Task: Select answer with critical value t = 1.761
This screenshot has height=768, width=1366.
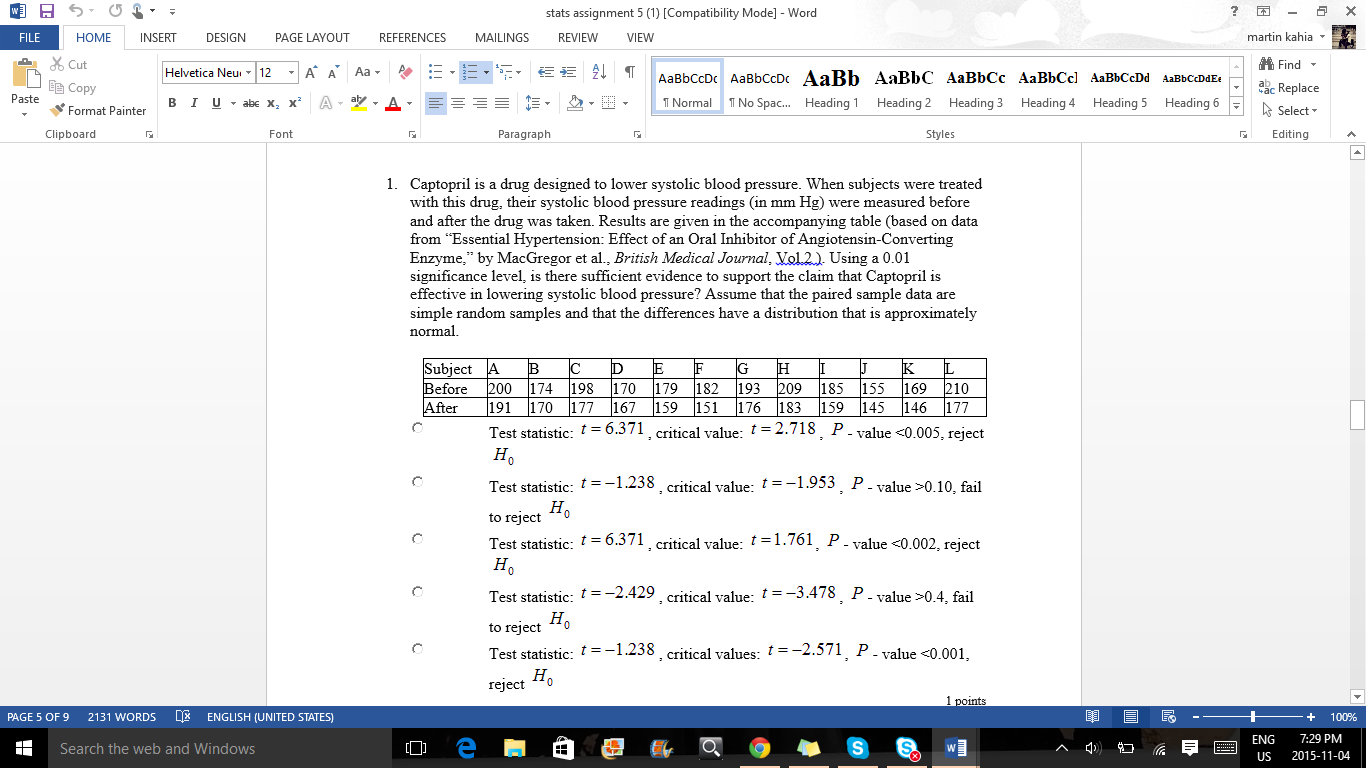Action: [417, 538]
